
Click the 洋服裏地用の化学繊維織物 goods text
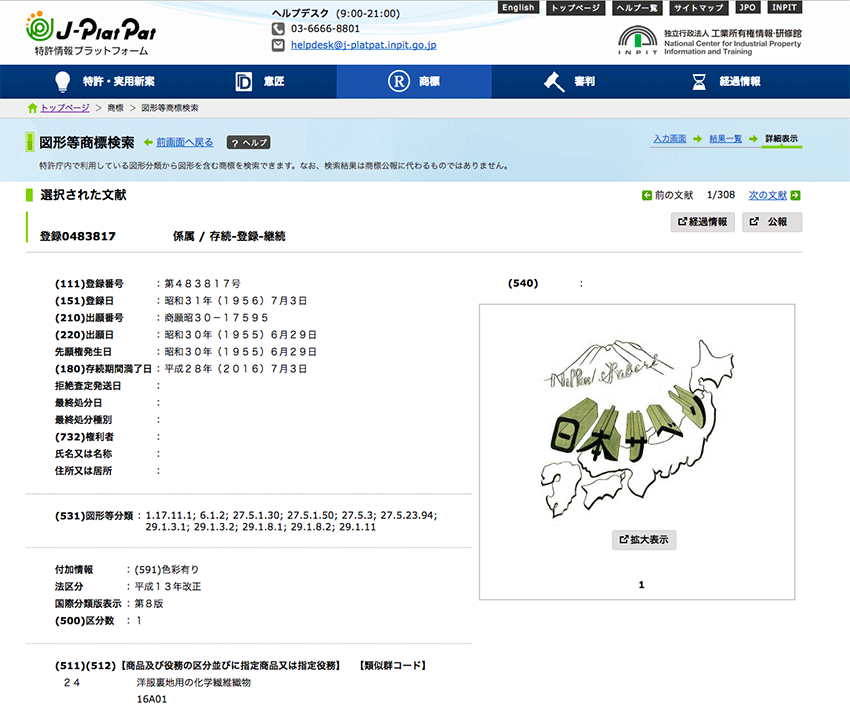[x=194, y=683]
